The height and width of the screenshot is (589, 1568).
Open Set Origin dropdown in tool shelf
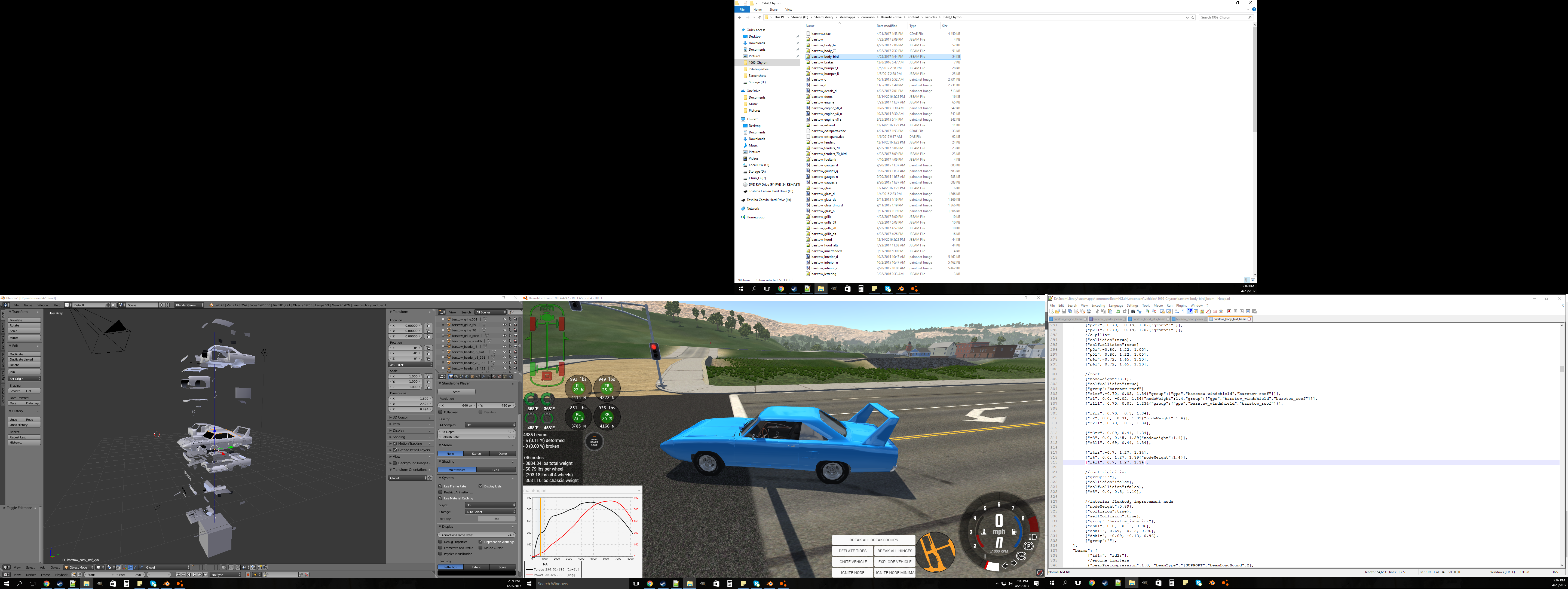24,379
